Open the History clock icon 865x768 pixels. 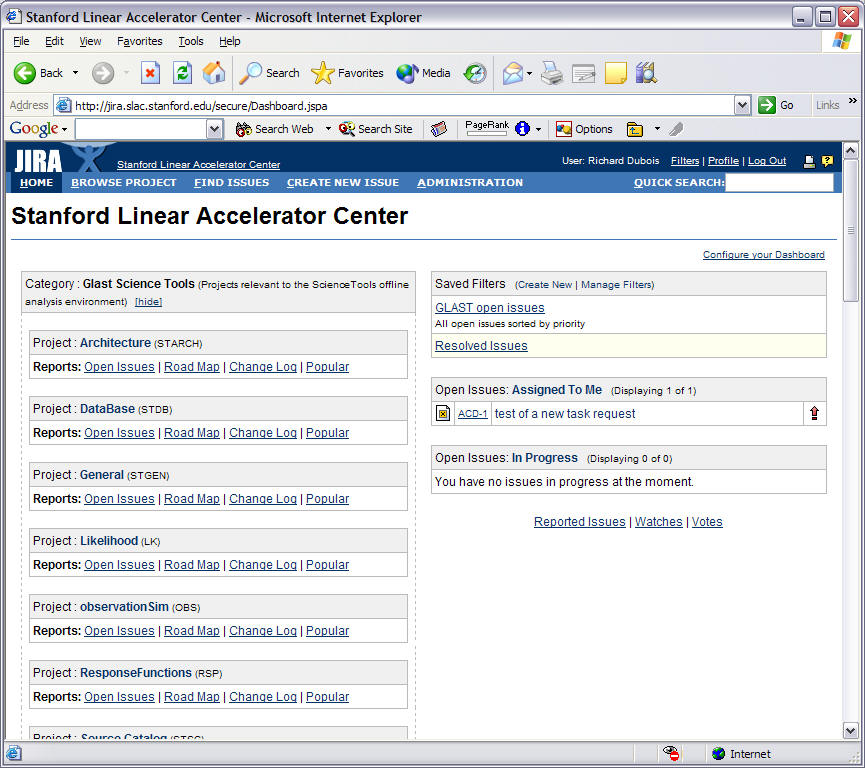coord(475,73)
